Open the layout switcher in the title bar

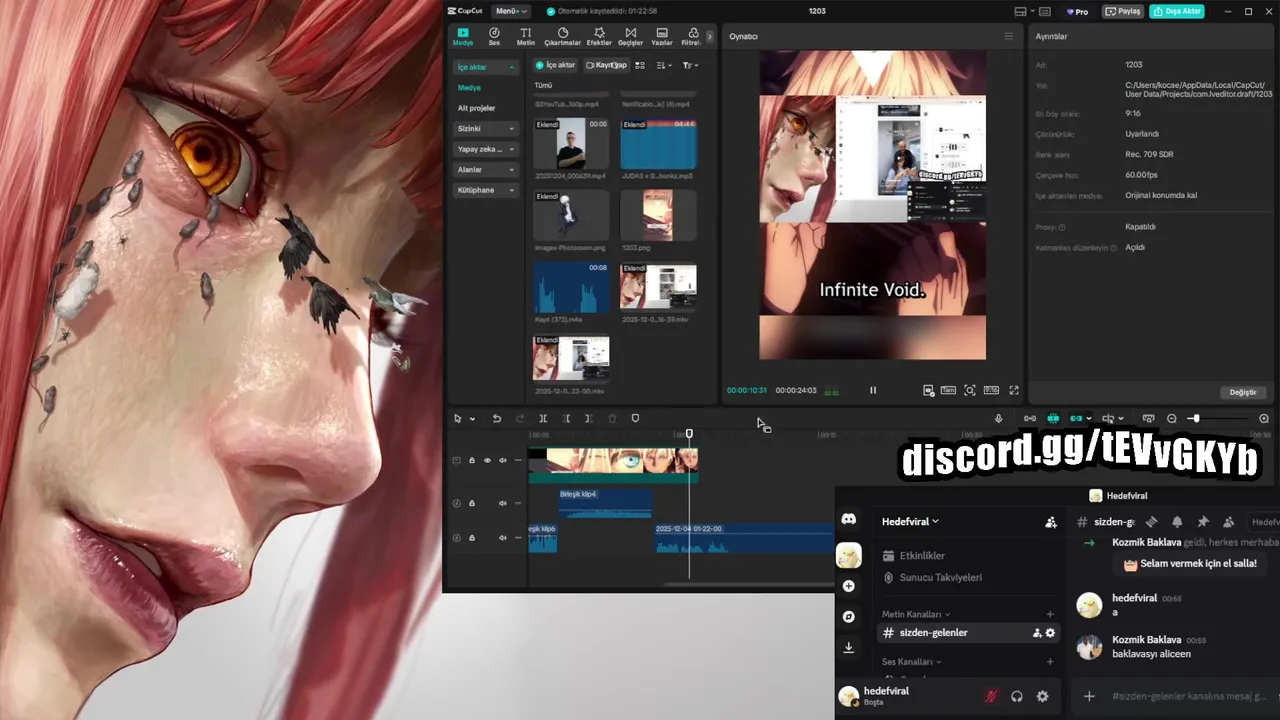tap(1024, 11)
